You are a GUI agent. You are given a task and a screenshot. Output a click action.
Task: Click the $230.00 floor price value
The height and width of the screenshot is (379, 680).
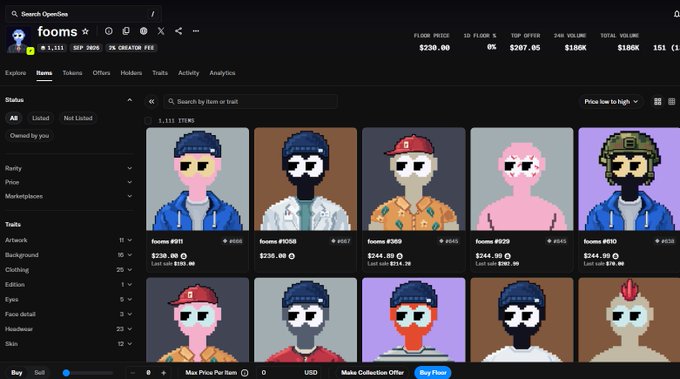[x=434, y=48]
